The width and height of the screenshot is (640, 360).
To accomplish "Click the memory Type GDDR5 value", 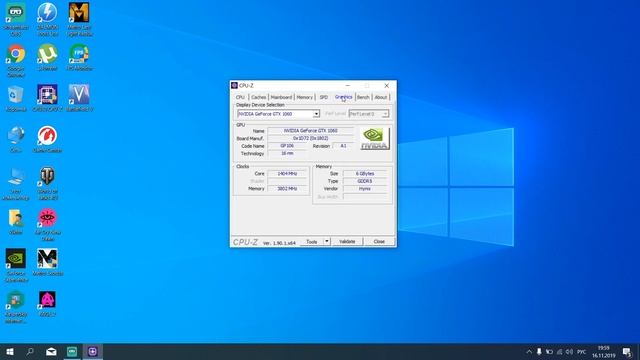I will coord(364,181).
